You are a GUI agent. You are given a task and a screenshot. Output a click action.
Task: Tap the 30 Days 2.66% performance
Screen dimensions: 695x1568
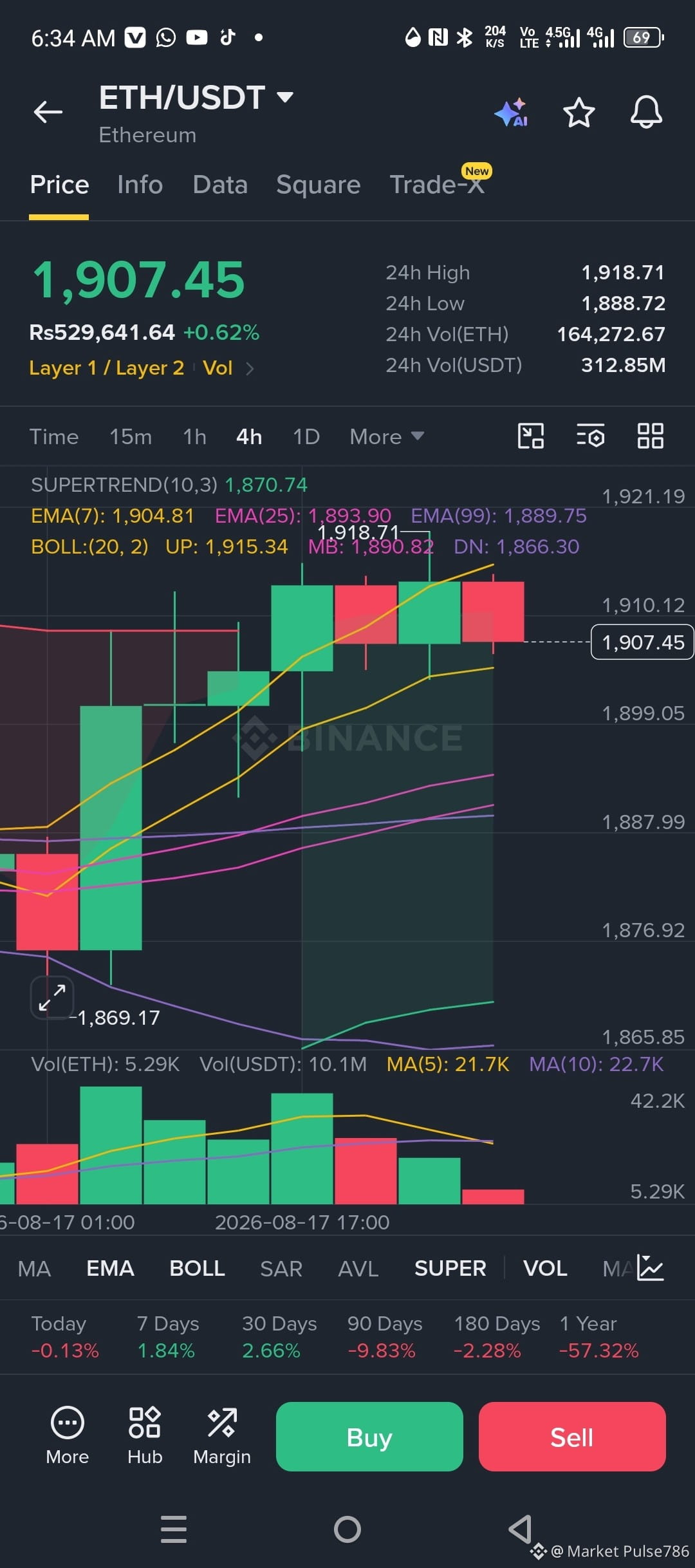pyautogui.click(x=279, y=1337)
